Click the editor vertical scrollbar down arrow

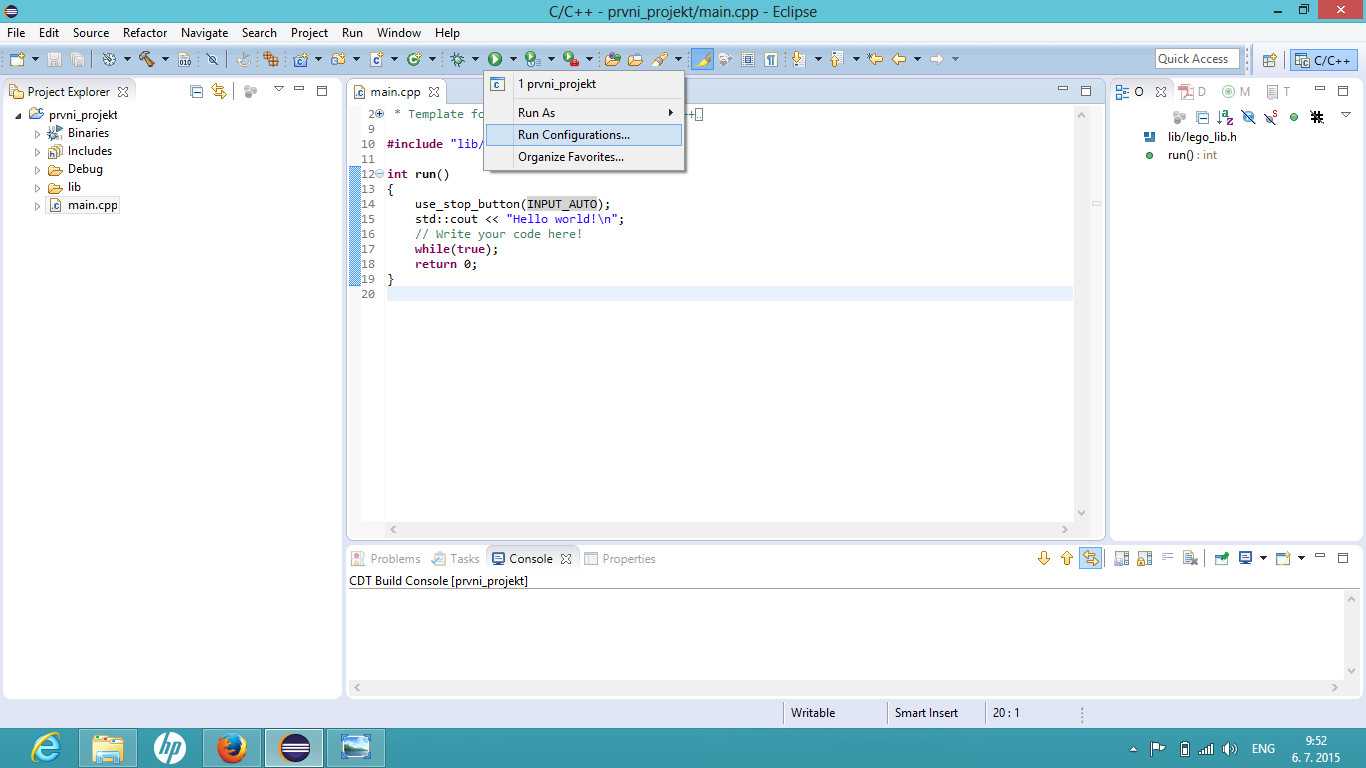(1080, 513)
